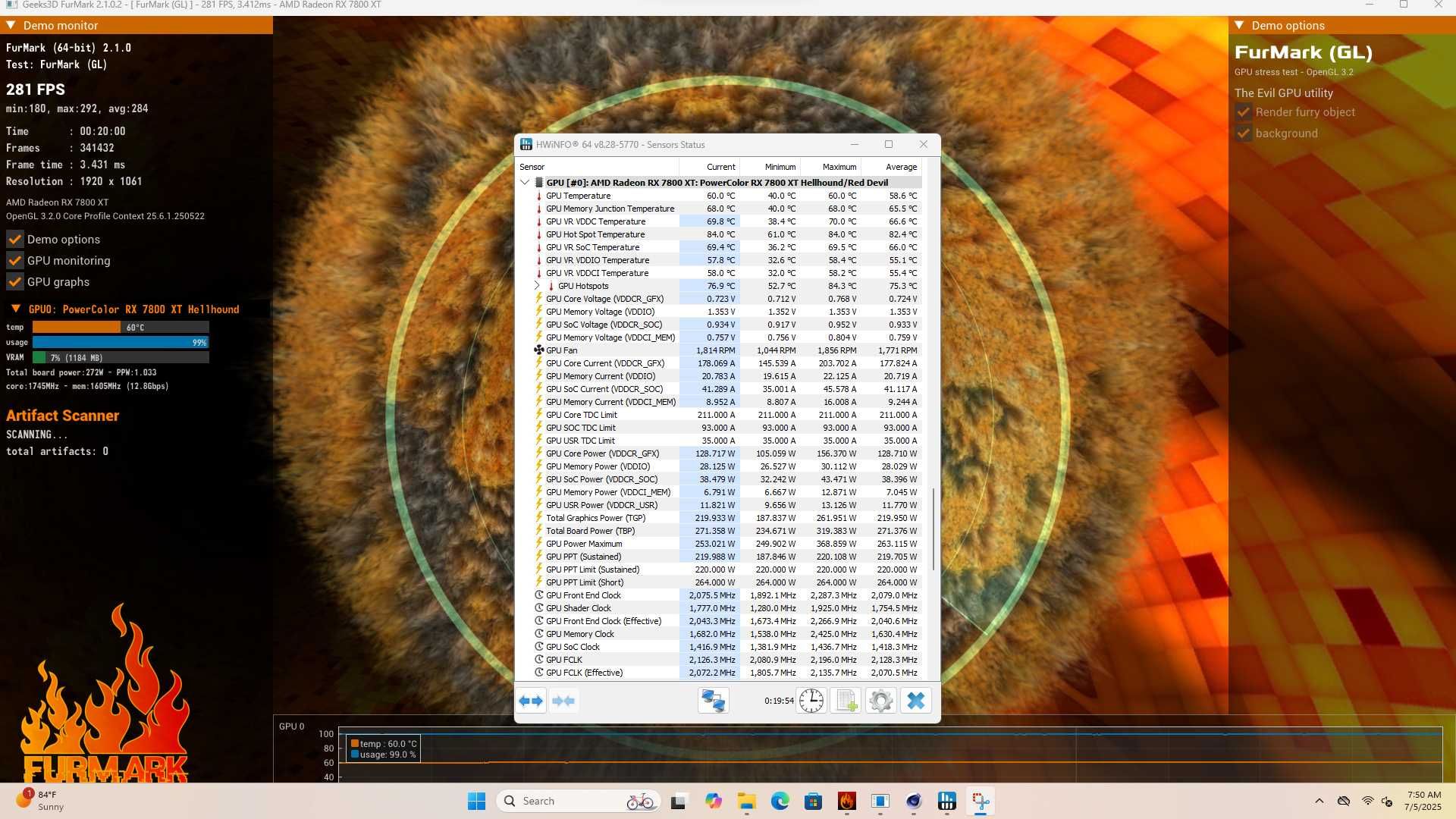This screenshot has height=819, width=1456.
Task: Reset the HWiNFO sensor clock timer
Action: pyautogui.click(x=811, y=701)
